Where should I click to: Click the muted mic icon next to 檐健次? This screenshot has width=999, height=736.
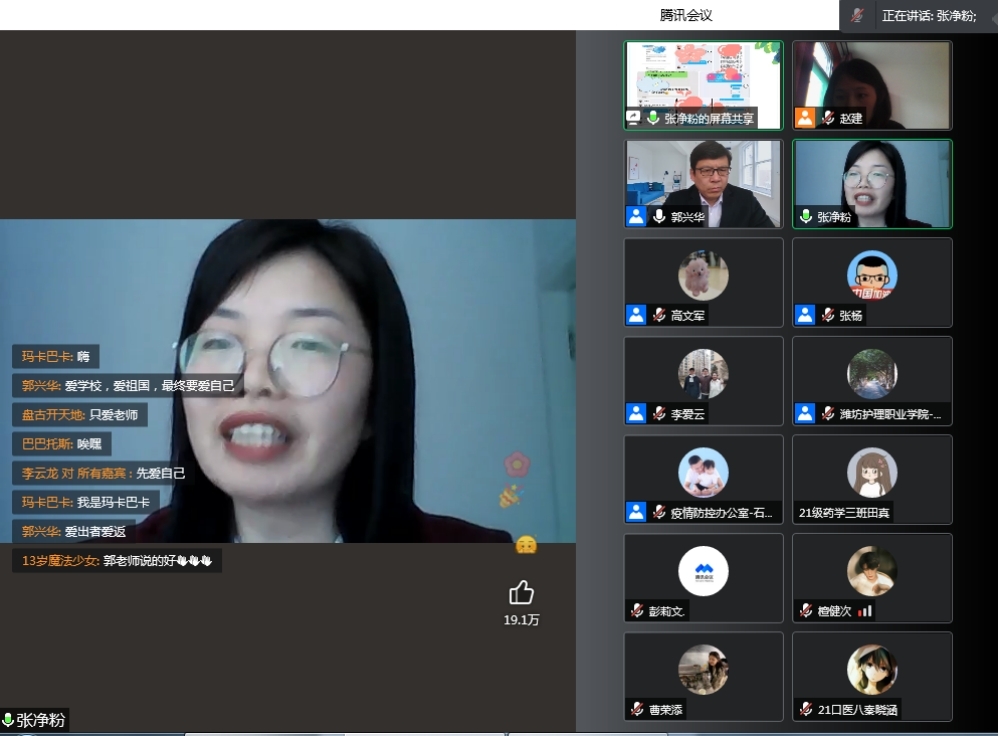(806, 610)
